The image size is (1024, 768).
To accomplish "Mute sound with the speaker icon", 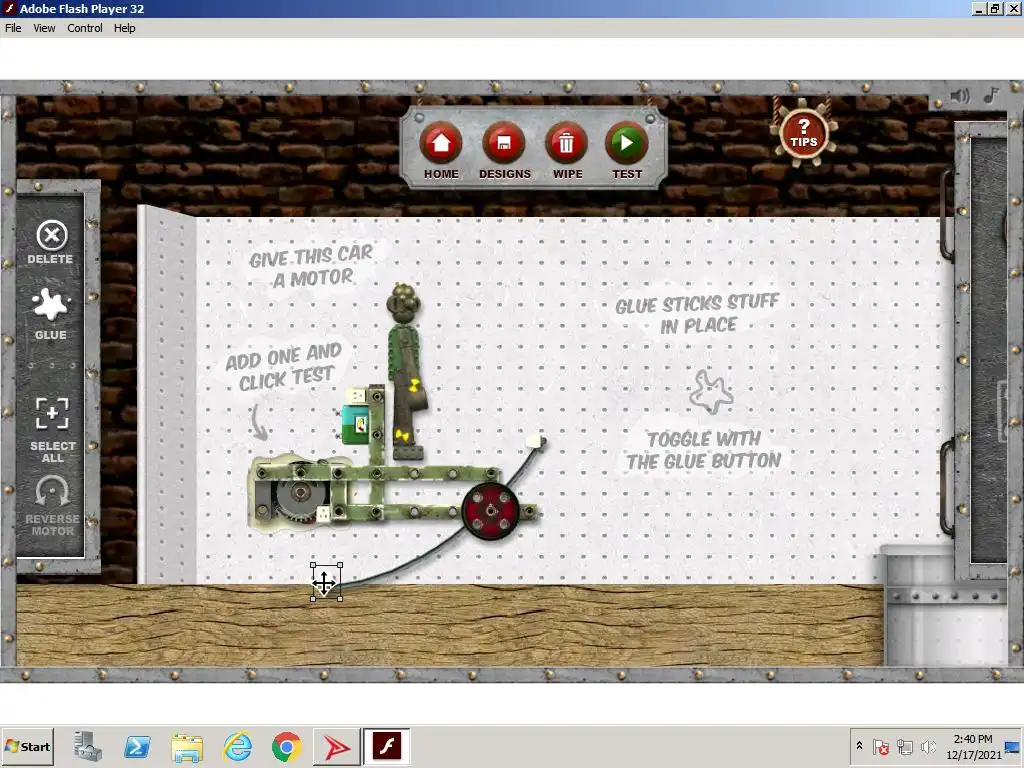I will tap(959, 96).
